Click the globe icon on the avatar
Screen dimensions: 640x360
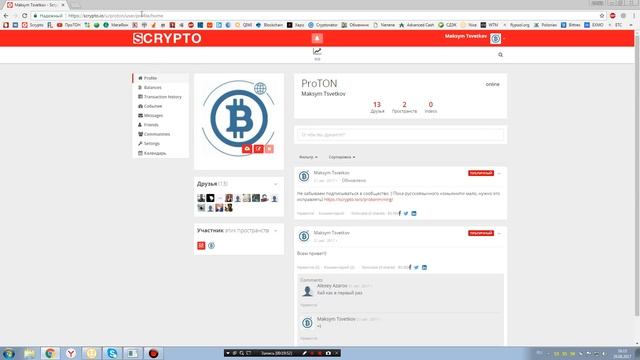click(260, 88)
